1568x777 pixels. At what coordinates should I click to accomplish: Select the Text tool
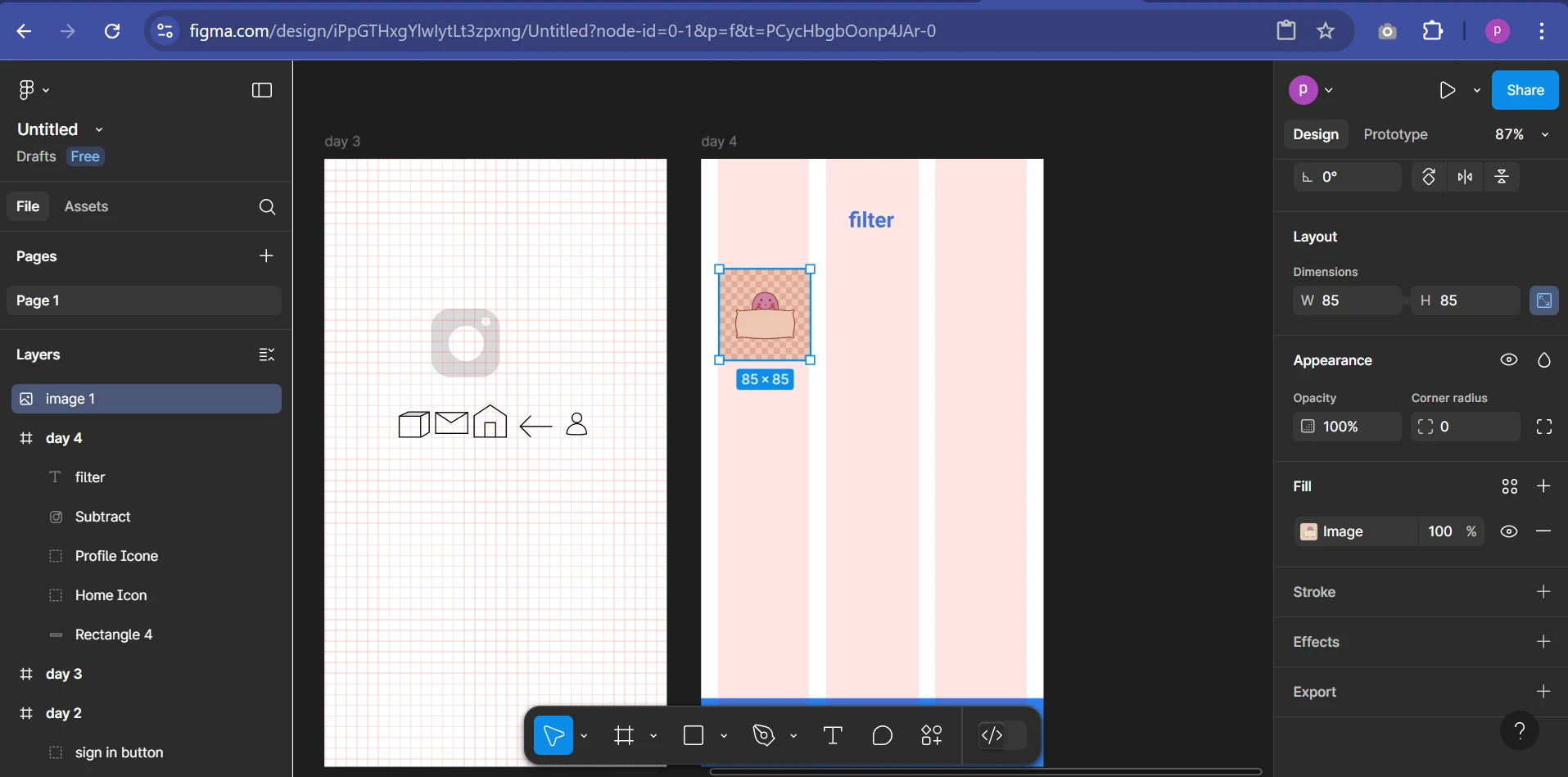833,735
